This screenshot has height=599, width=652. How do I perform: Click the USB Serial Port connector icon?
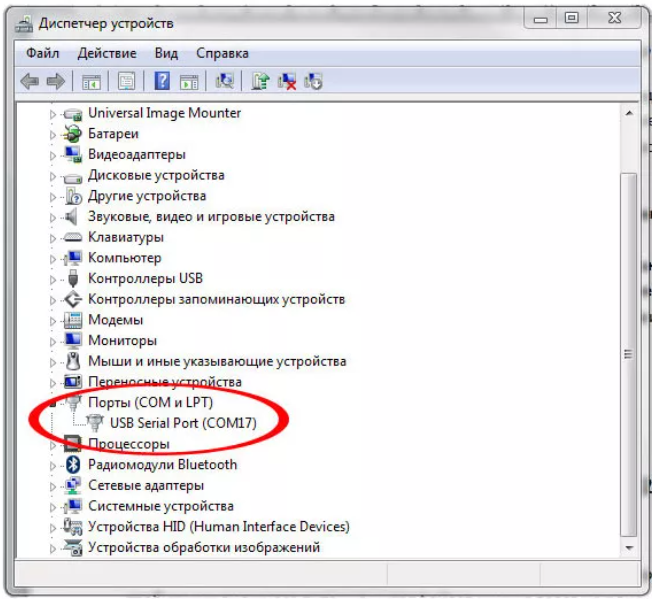coord(95,423)
